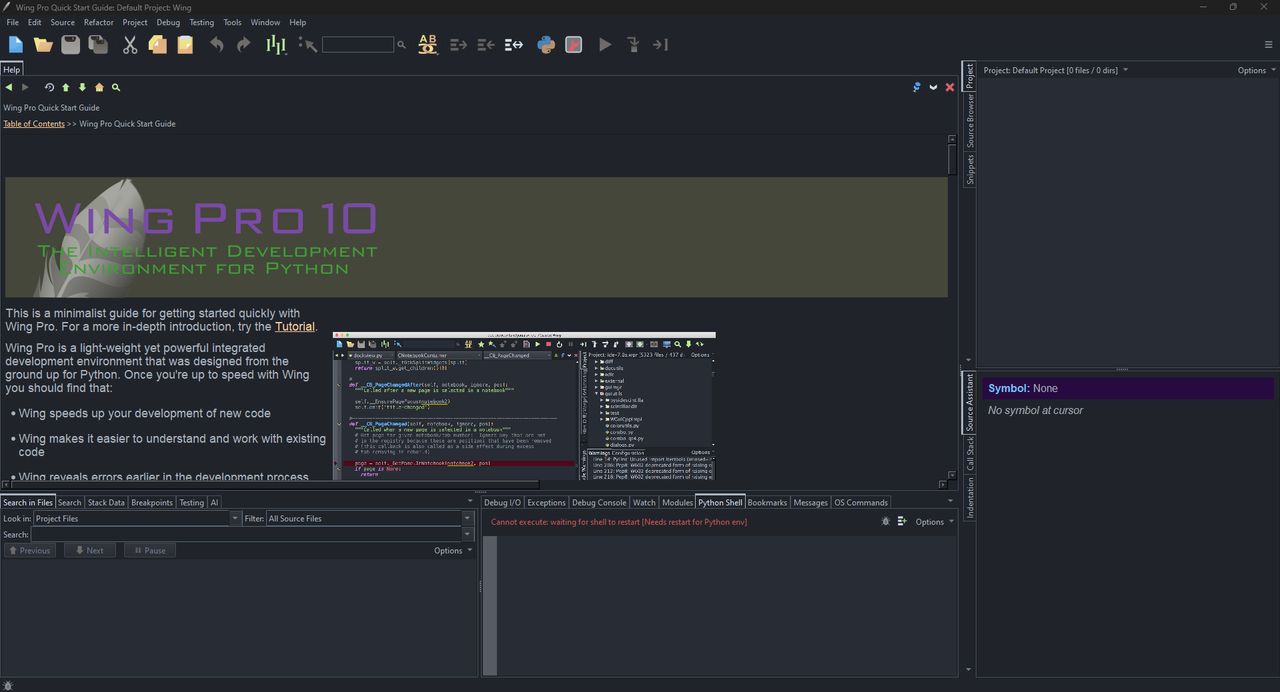Screen dimensions: 1280x692
Task: Open the Testing menu
Action: click(201, 22)
